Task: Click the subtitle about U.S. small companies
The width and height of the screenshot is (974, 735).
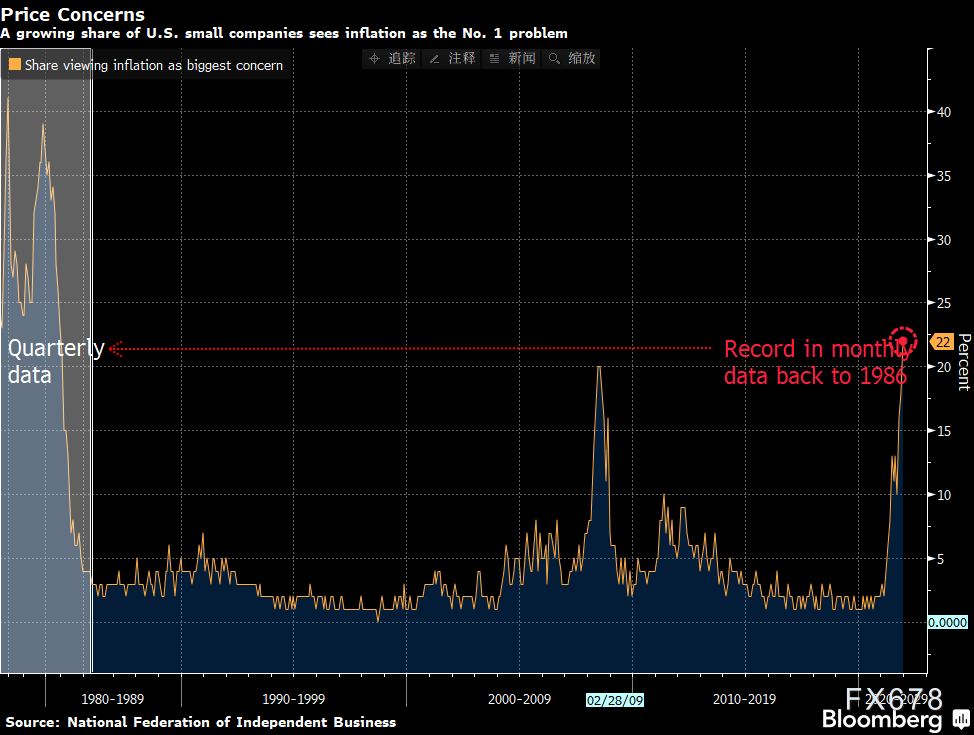Action: (284, 34)
